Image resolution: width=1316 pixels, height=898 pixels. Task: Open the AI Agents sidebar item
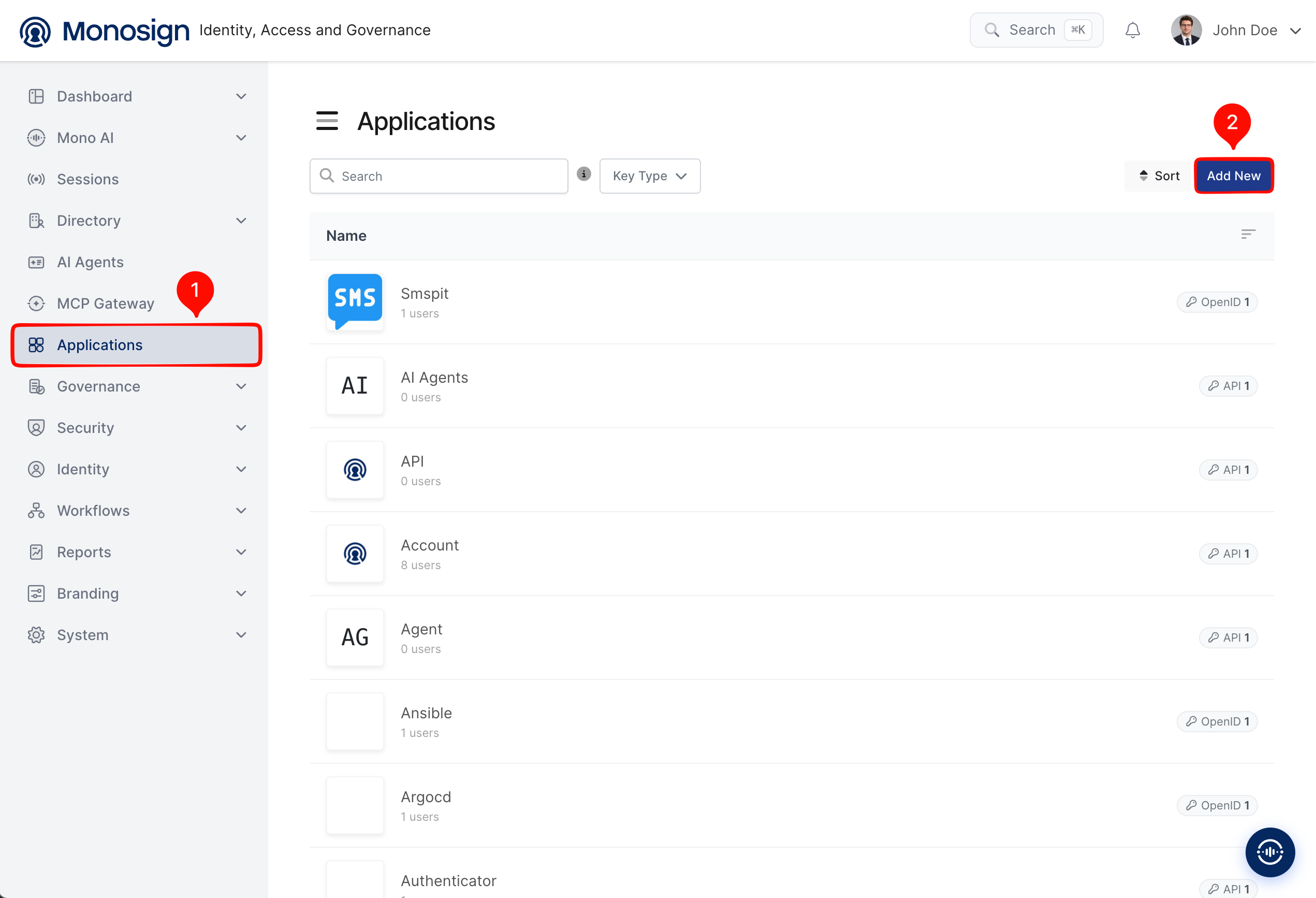[136, 262]
